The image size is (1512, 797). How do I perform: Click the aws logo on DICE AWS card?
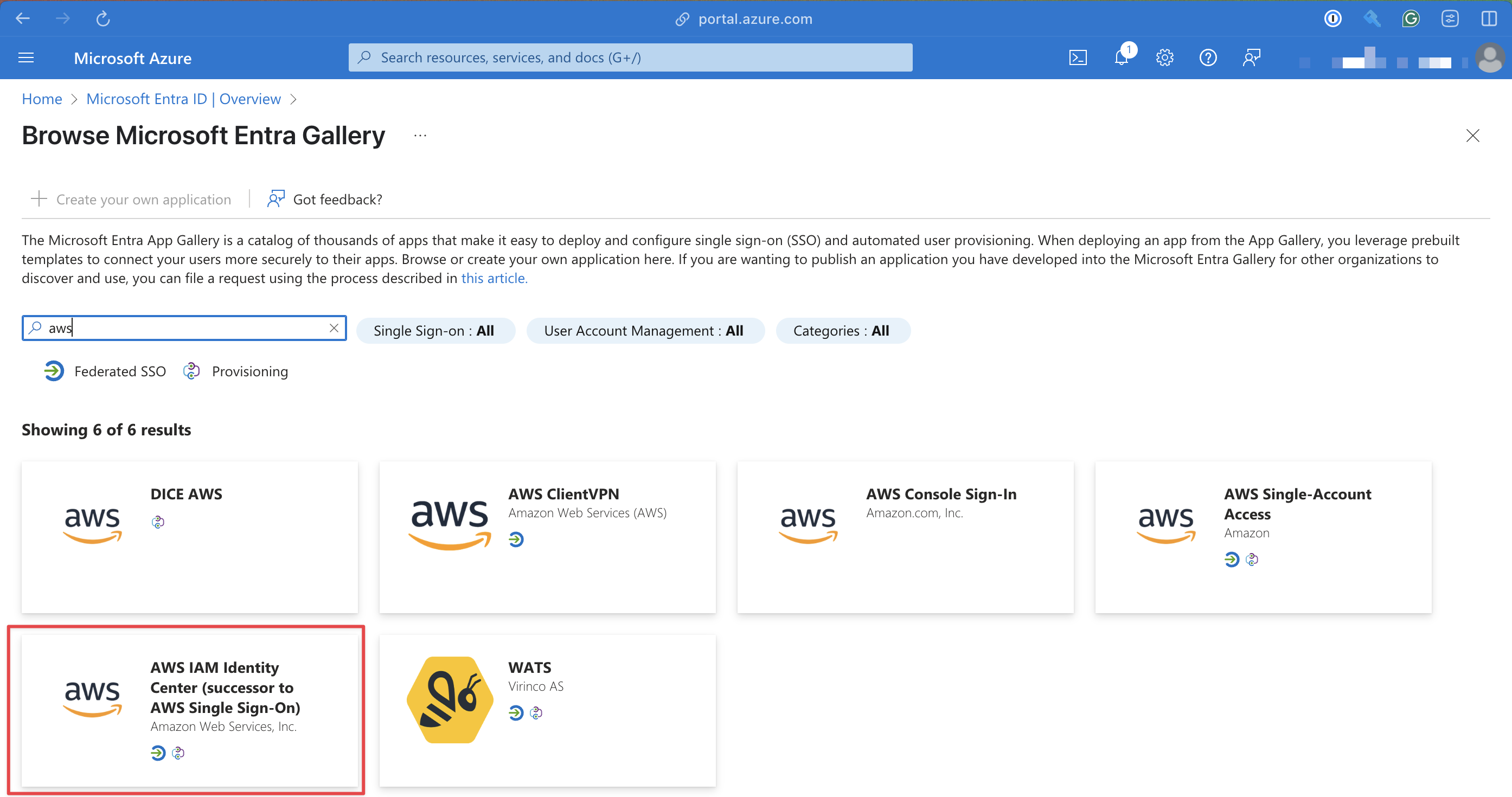[92, 525]
